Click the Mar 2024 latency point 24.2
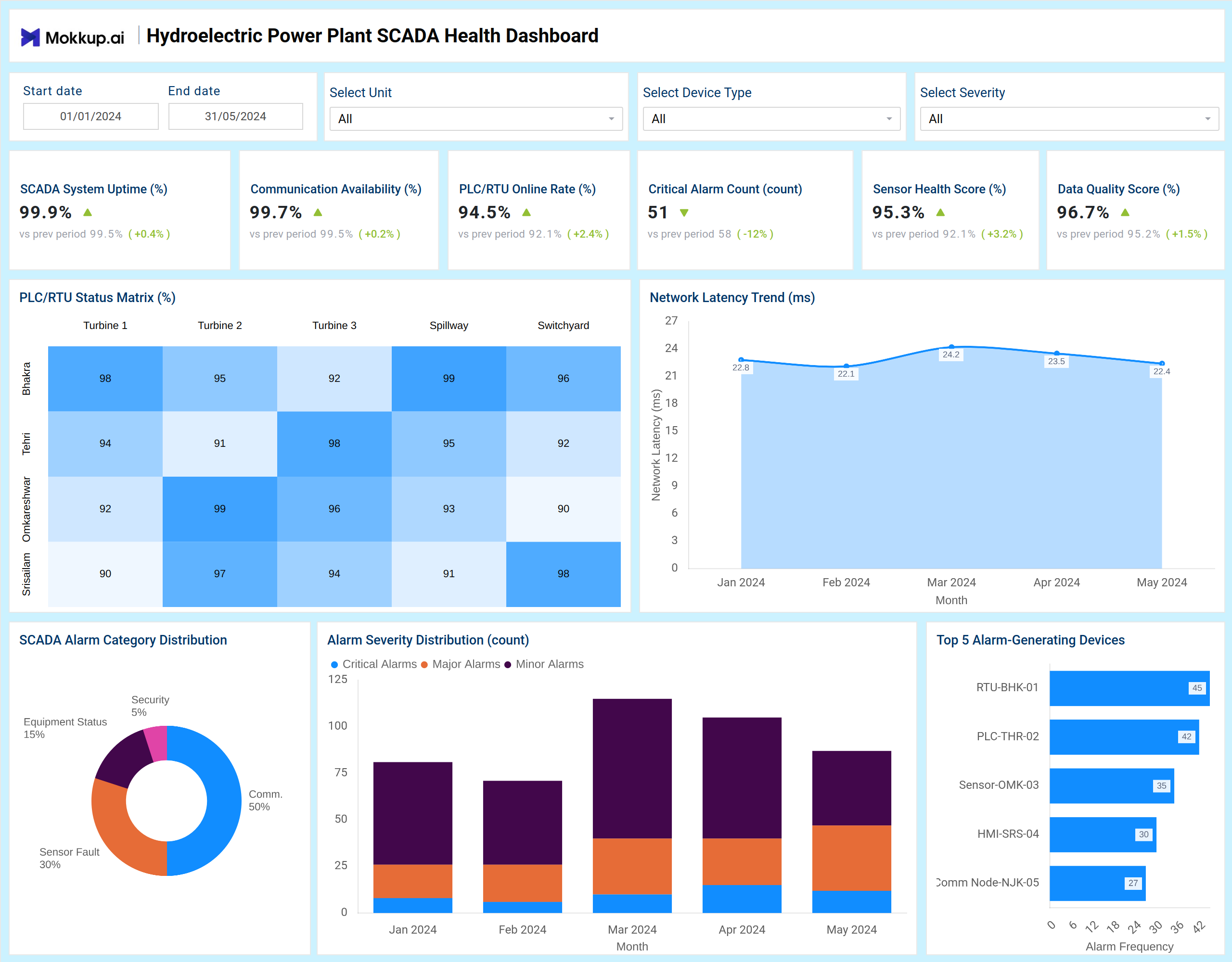The width and height of the screenshot is (1232, 962). (951, 347)
